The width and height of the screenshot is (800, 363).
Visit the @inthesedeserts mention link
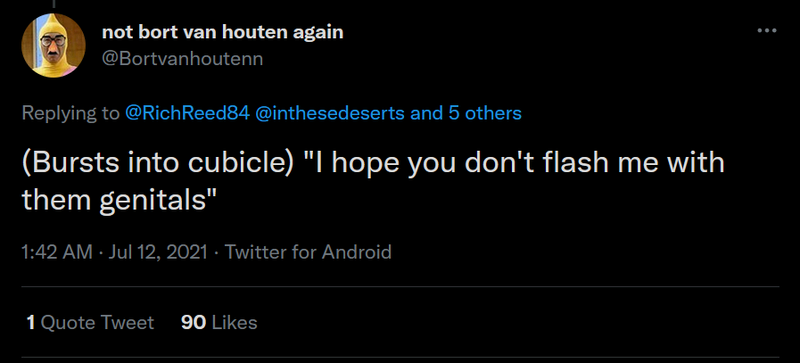[330, 113]
